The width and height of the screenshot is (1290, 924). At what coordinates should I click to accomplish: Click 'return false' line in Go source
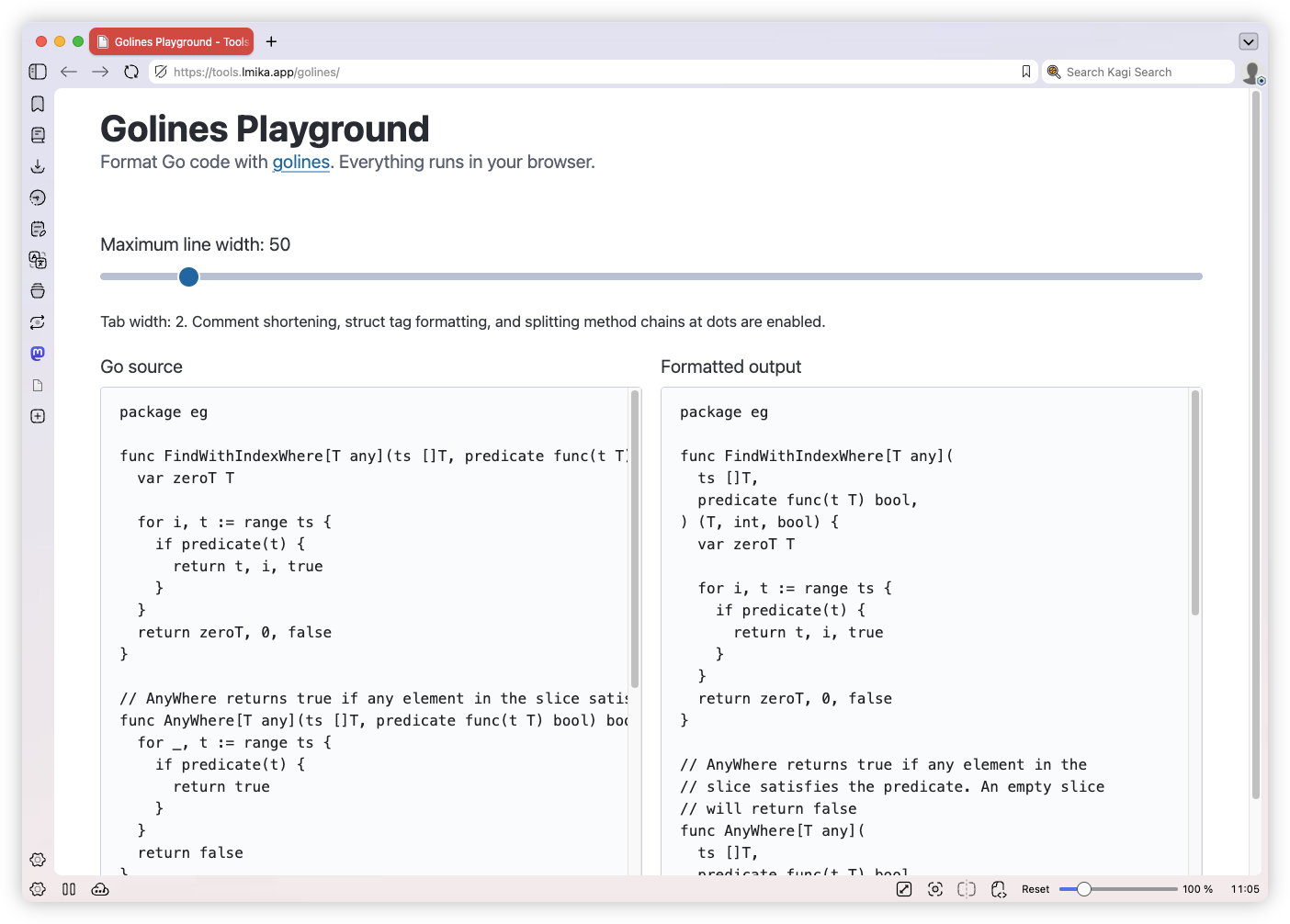click(x=190, y=852)
